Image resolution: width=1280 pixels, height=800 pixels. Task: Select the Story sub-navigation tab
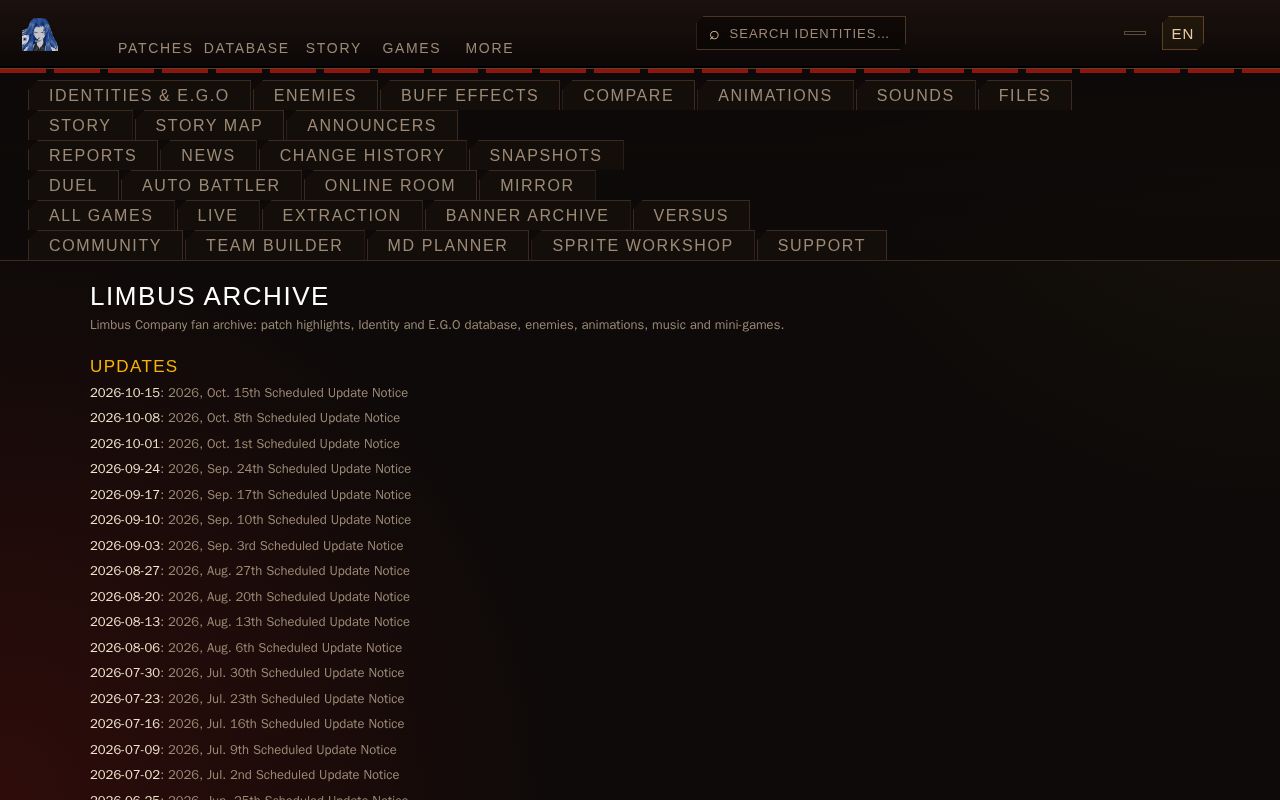coord(80,125)
